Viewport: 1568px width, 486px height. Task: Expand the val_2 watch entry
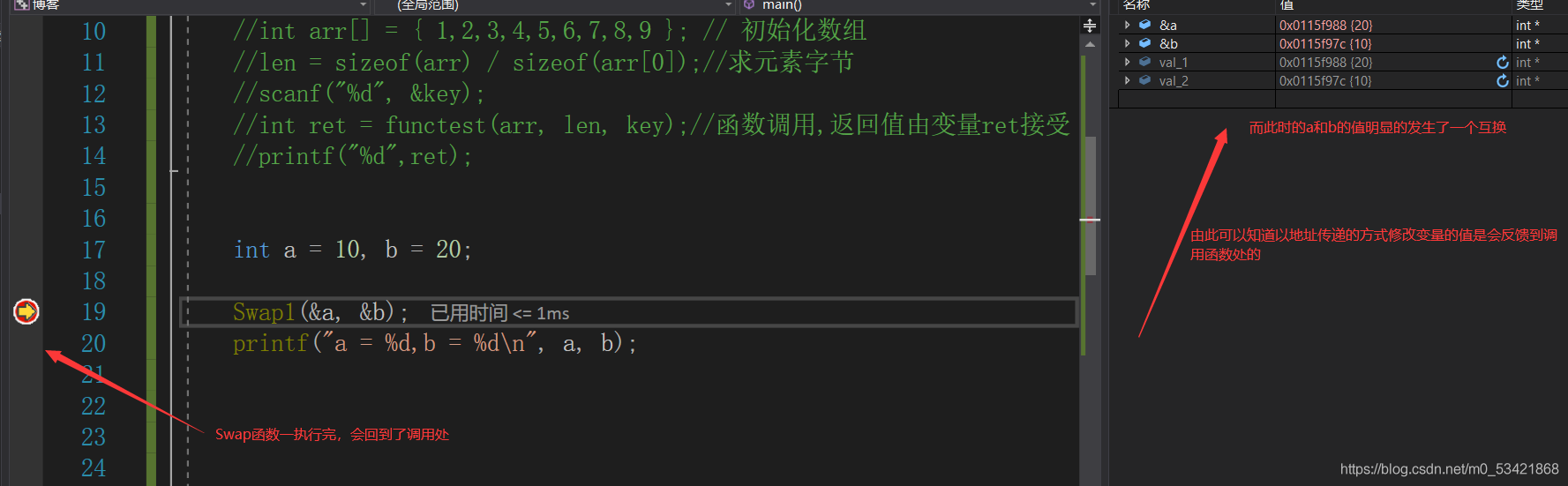point(1128,80)
